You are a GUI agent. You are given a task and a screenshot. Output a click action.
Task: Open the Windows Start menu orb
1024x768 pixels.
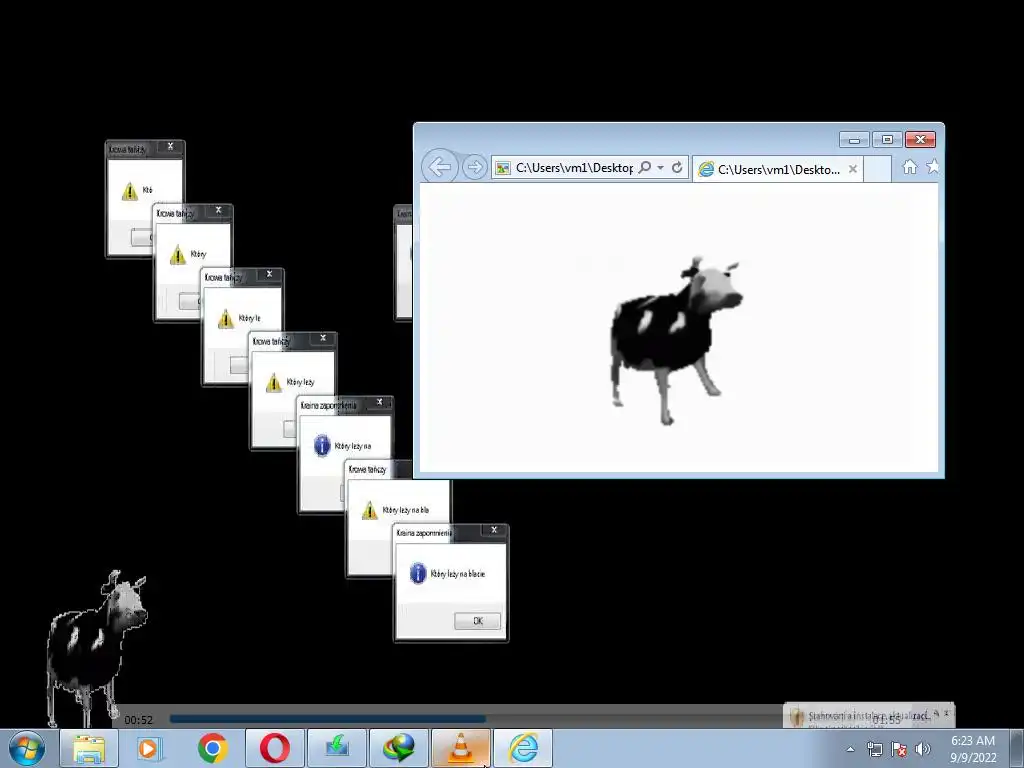click(26, 748)
